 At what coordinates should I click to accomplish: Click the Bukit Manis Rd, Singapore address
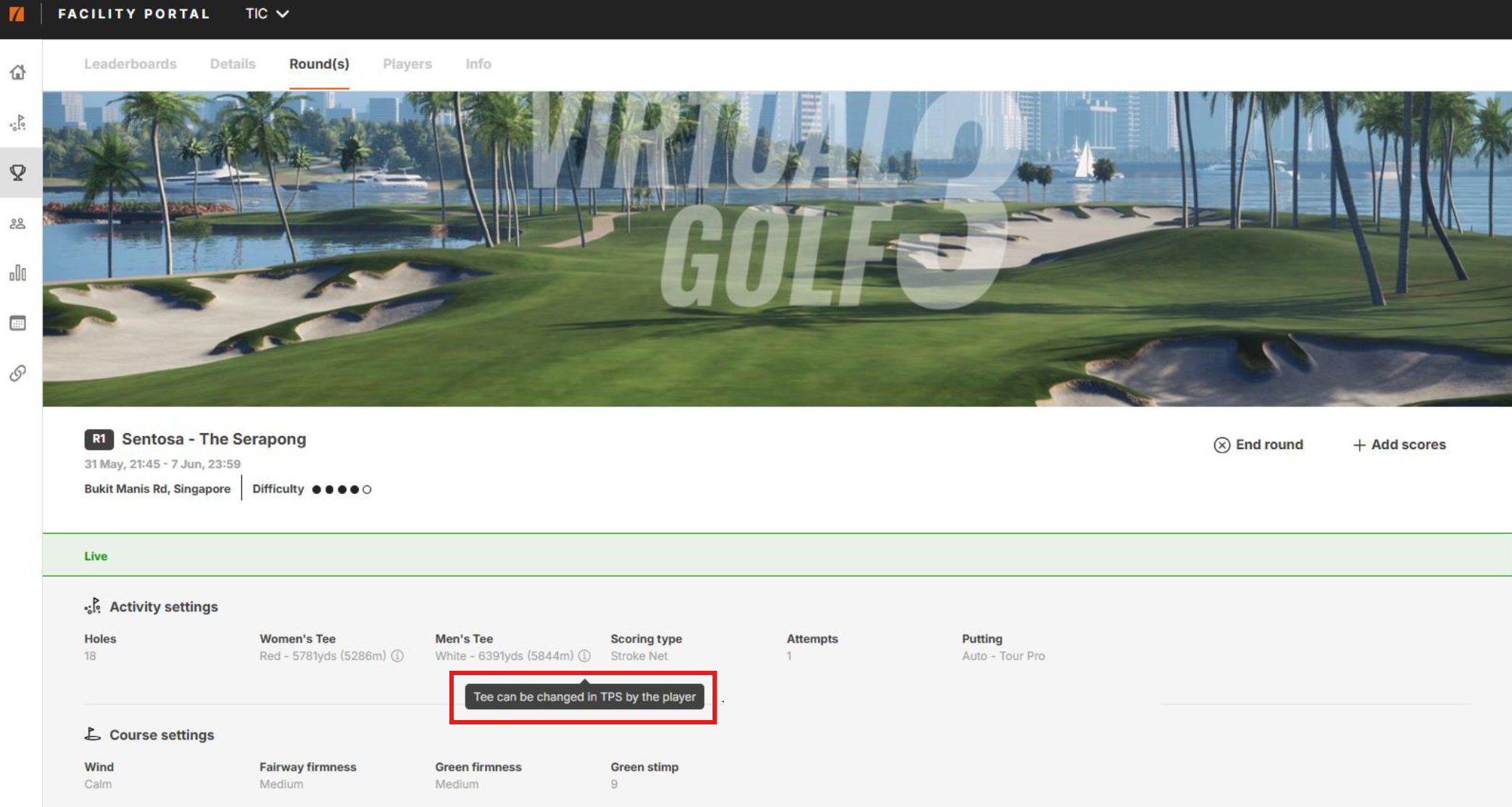(x=157, y=489)
